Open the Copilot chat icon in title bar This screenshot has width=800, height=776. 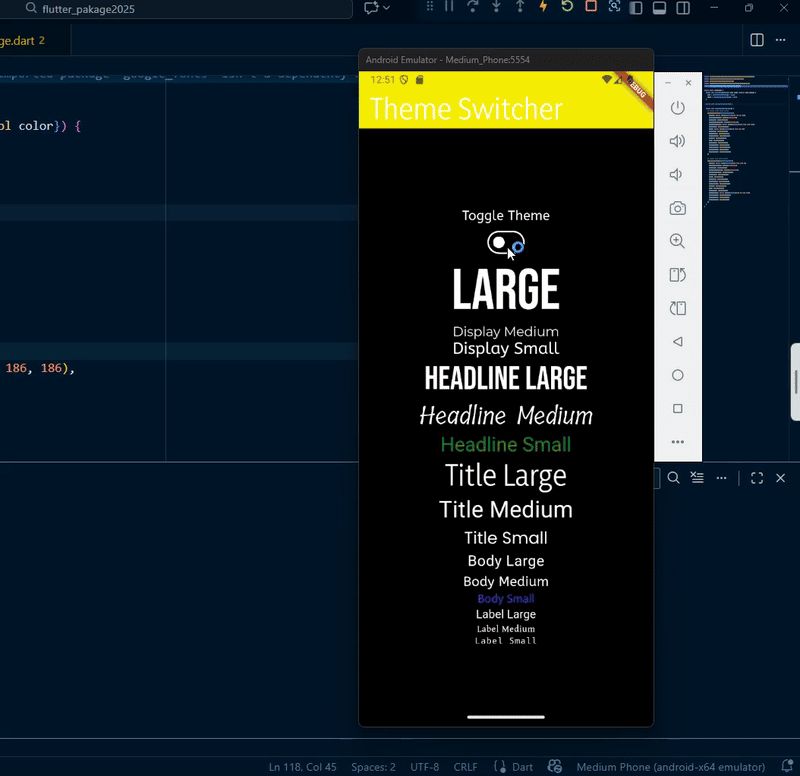[371, 7]
